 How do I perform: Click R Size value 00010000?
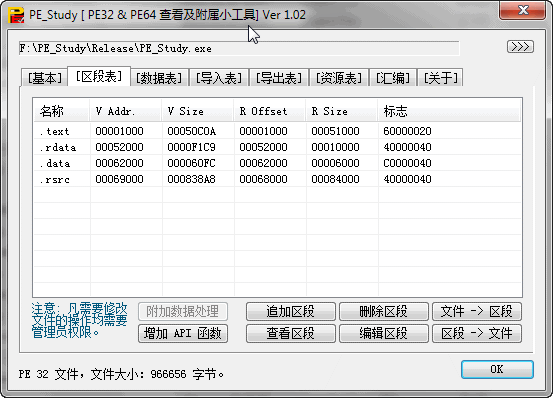coord(335,147)
